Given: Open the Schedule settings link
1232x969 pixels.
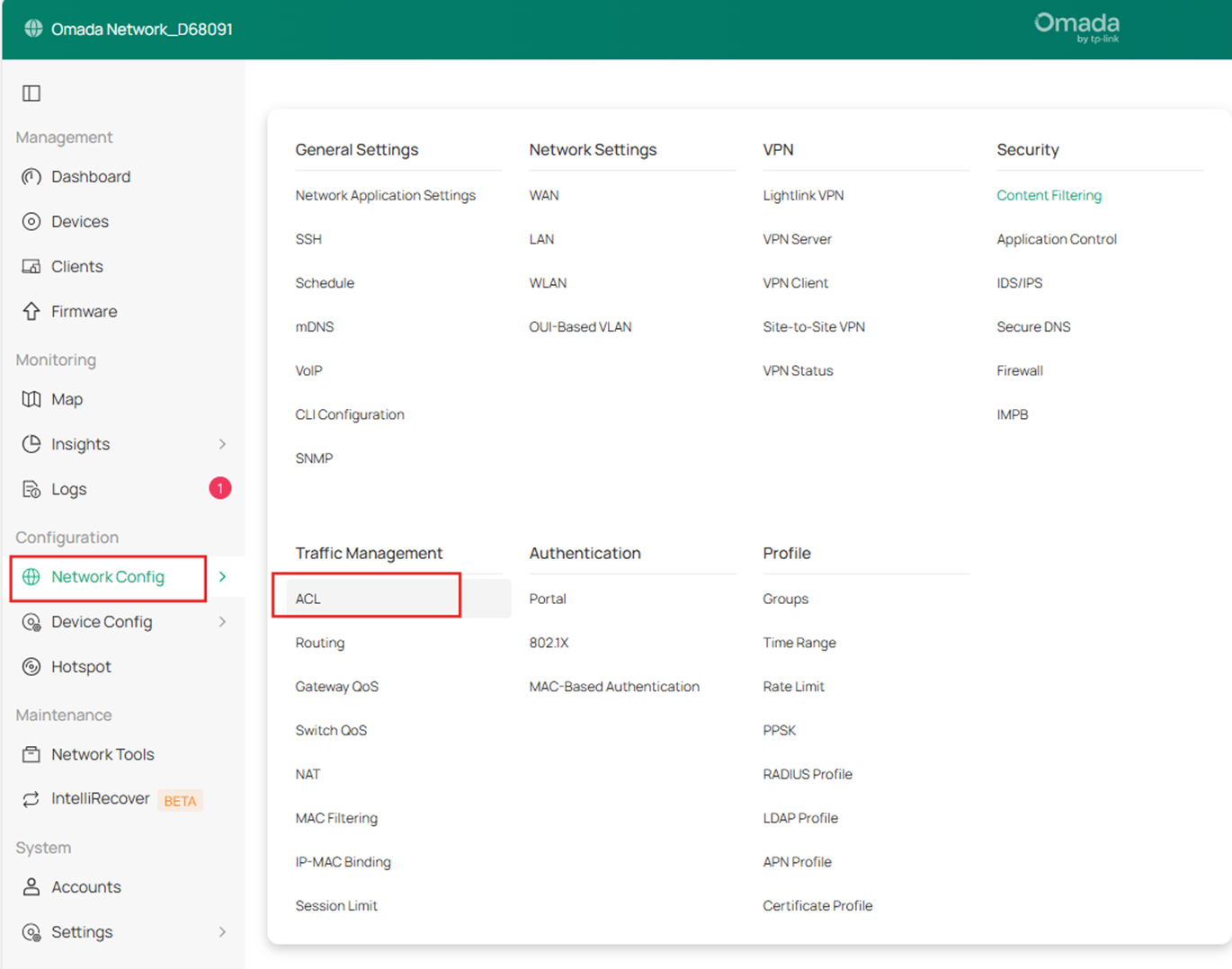Looking at the screenshot, I should point(325,283).
